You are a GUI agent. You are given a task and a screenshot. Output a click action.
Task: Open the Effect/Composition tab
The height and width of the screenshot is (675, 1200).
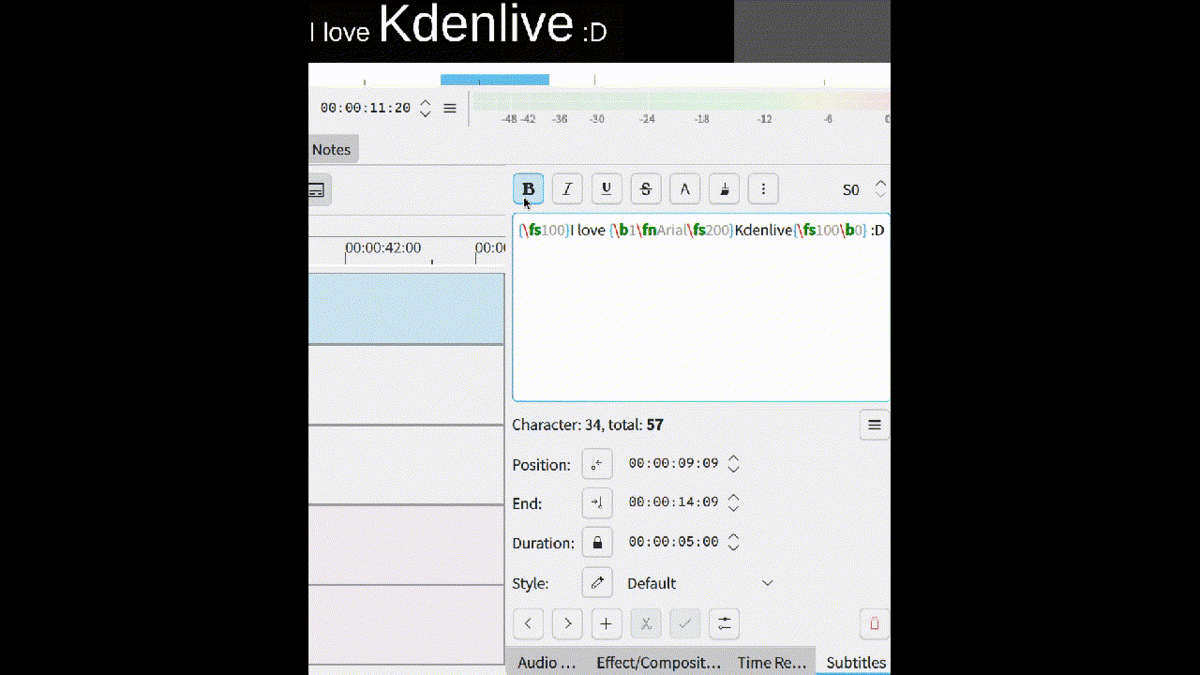(x=658, y=662)
